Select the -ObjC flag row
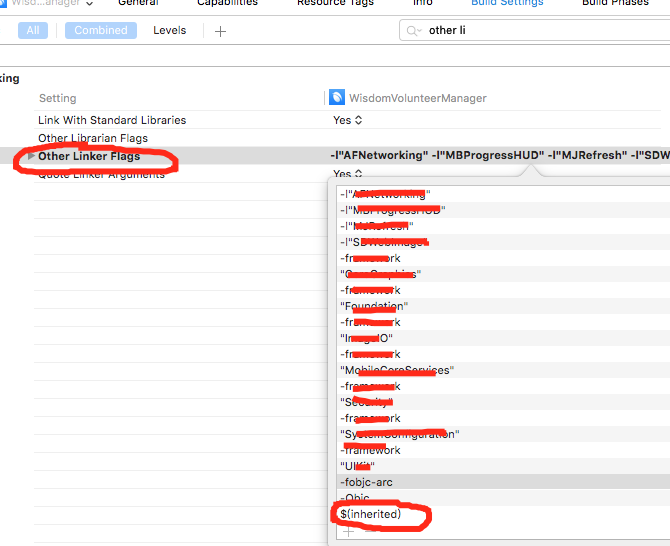Image resolution: width=670 pixels, height=546 pixels. click(x=503, y=498)
